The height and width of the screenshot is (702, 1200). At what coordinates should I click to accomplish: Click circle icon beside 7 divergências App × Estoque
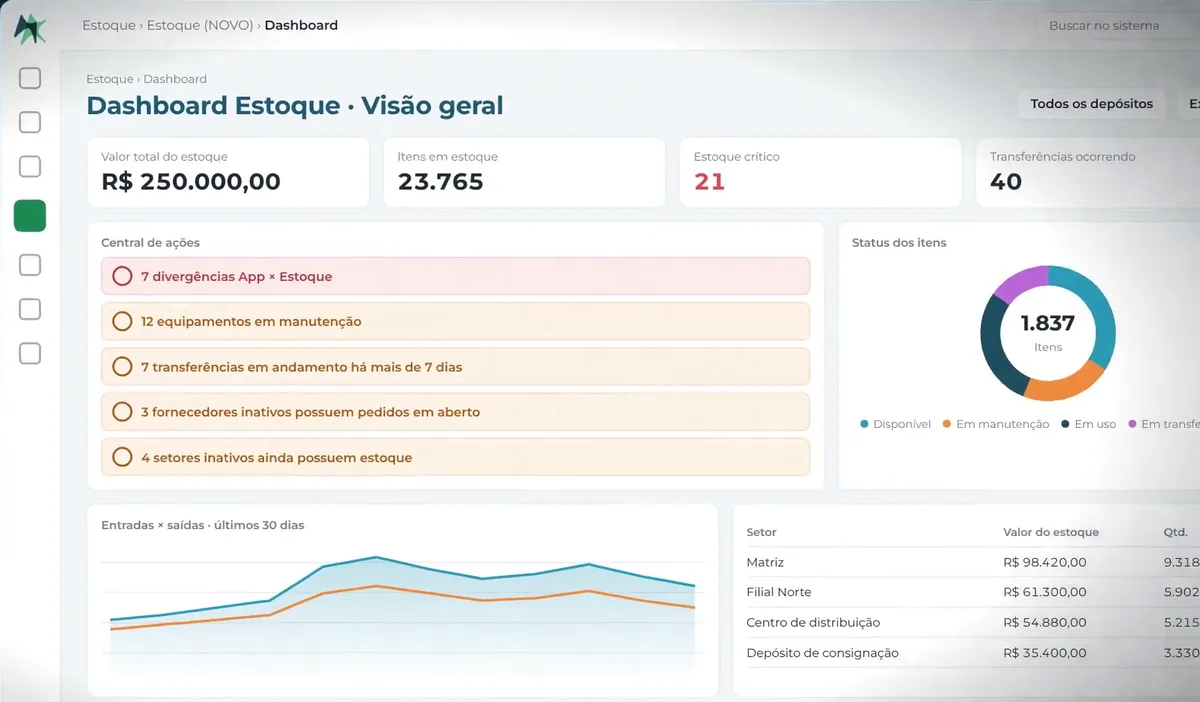pos(122,276)
